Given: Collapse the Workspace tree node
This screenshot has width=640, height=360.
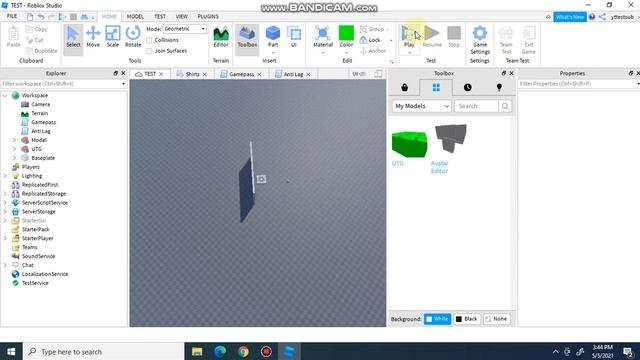Looking at the screenshot, I should pyautogui.click(x=5, y=96).
